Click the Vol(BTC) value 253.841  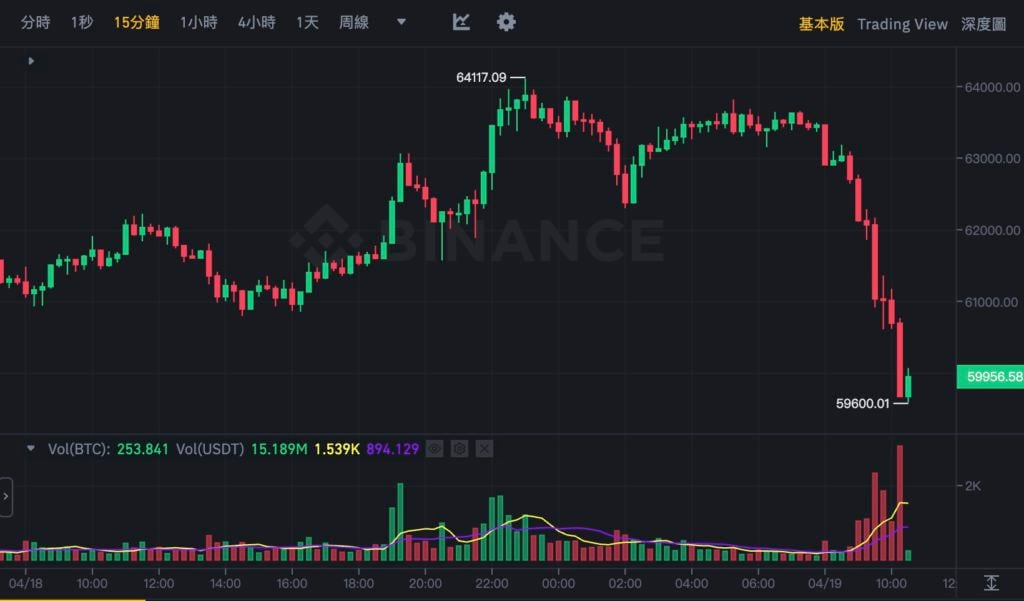142,449
